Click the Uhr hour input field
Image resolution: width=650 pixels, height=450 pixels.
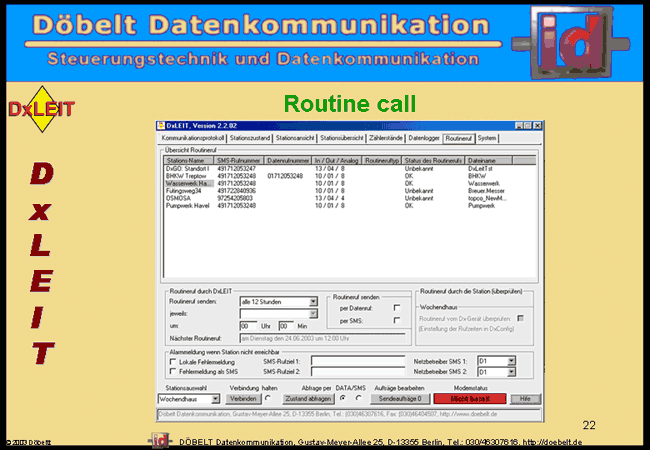(248, 326)
